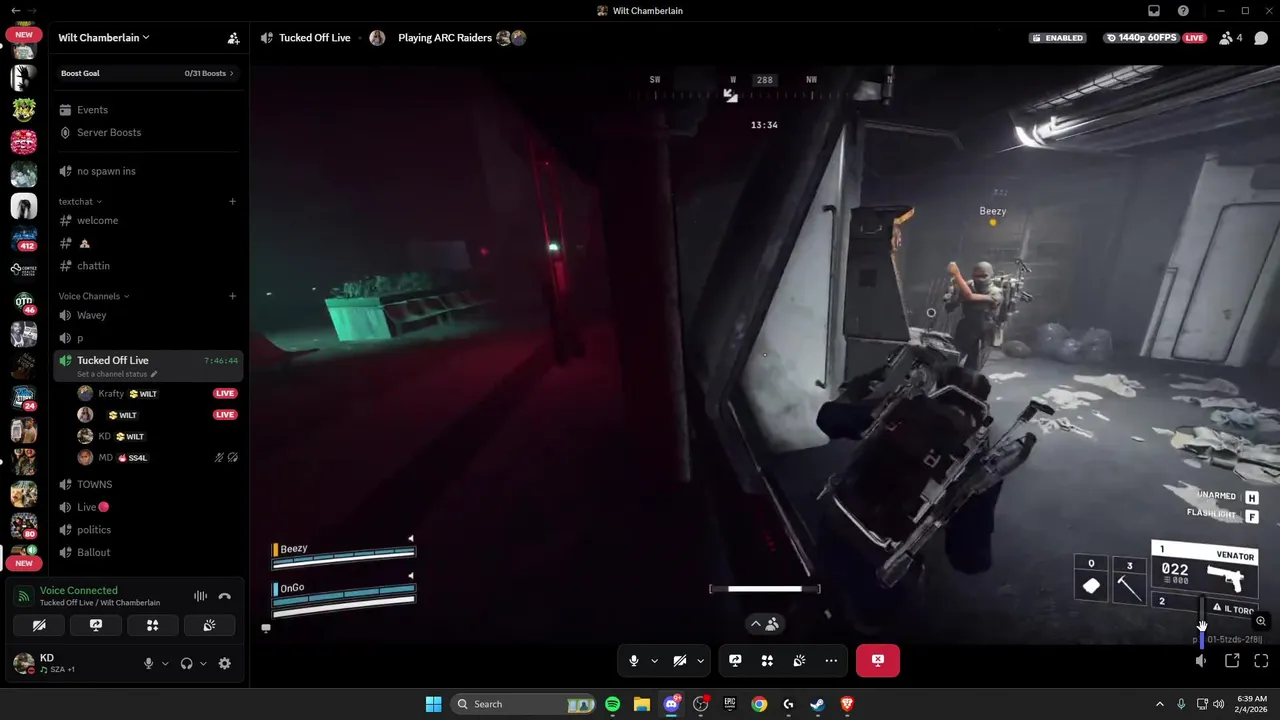The image size is (1280, 720).
Task: Collapse the Voice Channels category
Action: point(93,296)
